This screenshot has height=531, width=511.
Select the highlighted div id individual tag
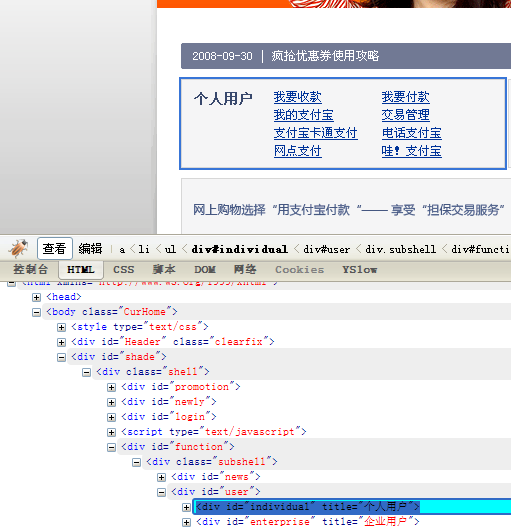tap(308, 507)
